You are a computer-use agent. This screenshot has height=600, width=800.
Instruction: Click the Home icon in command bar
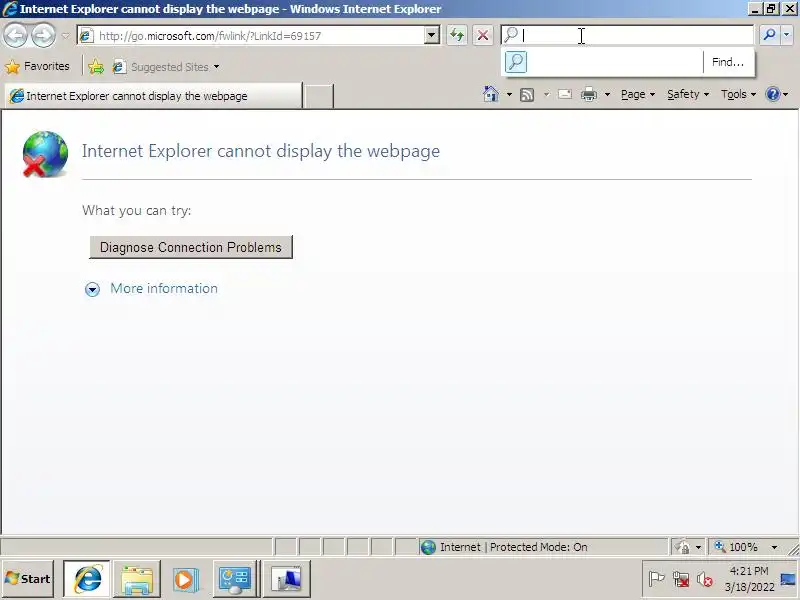[x=490, y=94]
